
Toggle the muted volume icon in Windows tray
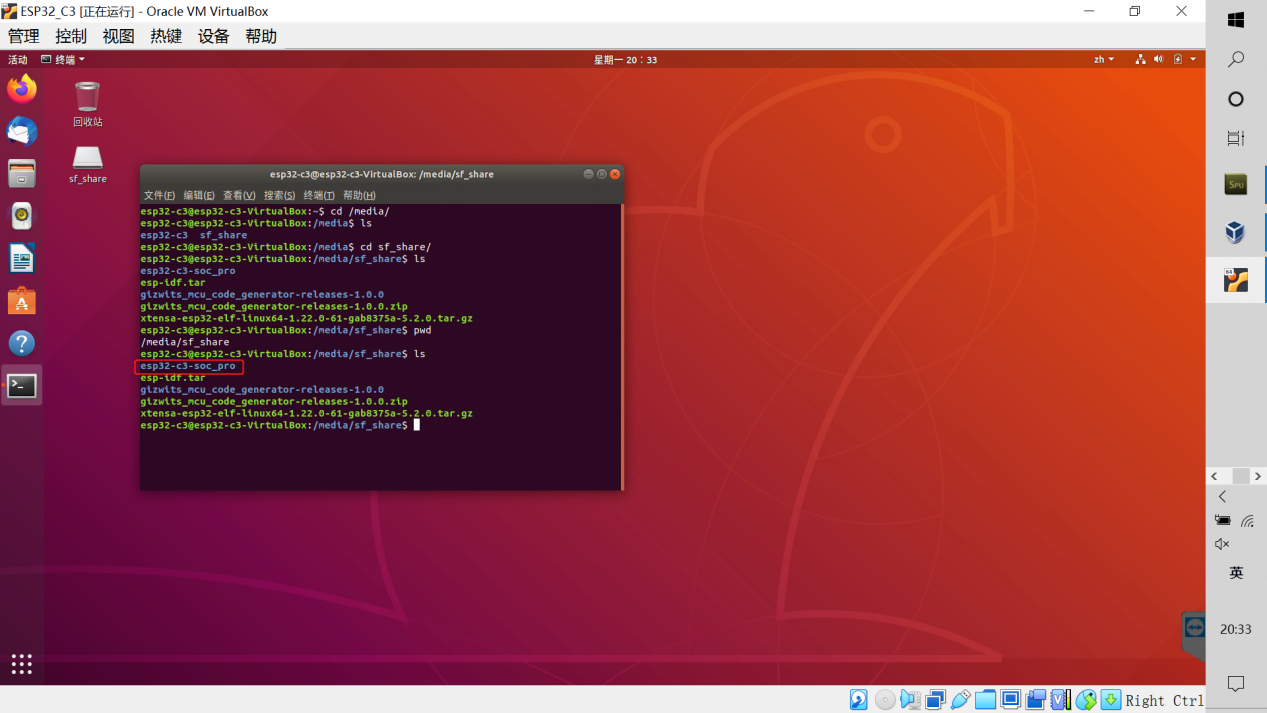1222,544
